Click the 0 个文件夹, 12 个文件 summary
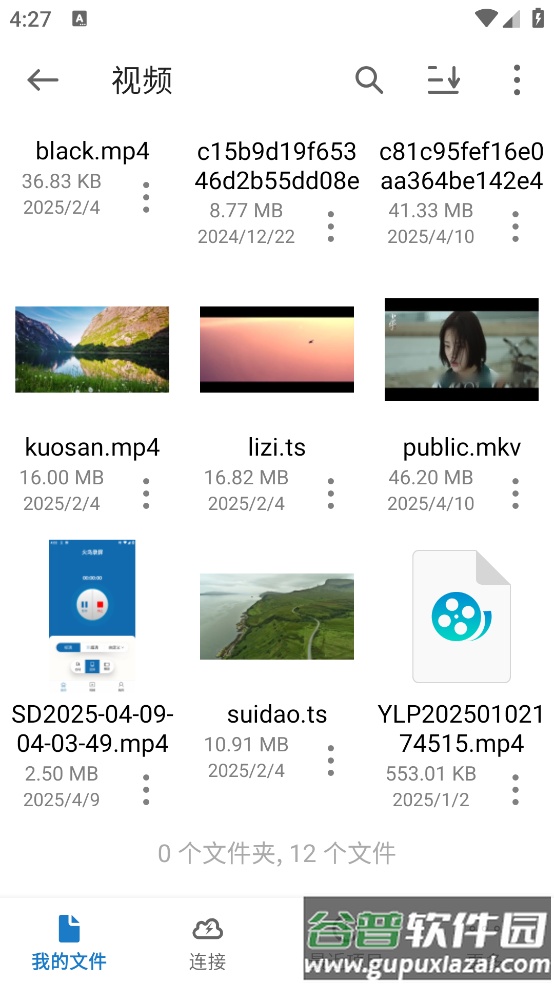Image resolution: width=554 pixels, height=984 pixels. 277,853
